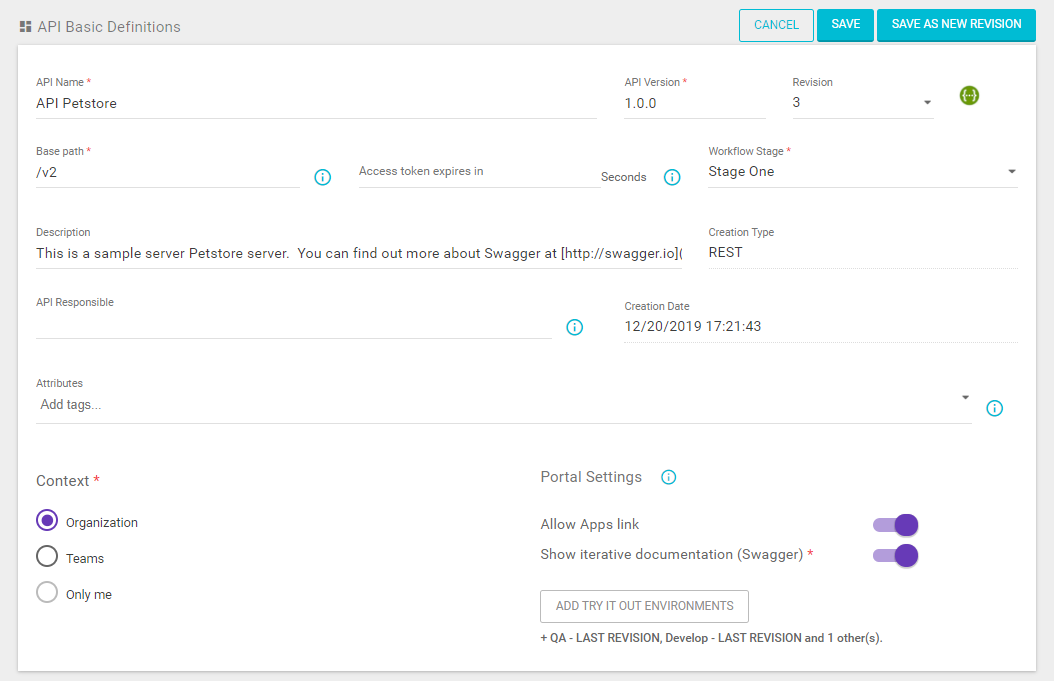
Task: Click the Portal Settings info icon
Action: click(669, 477)
